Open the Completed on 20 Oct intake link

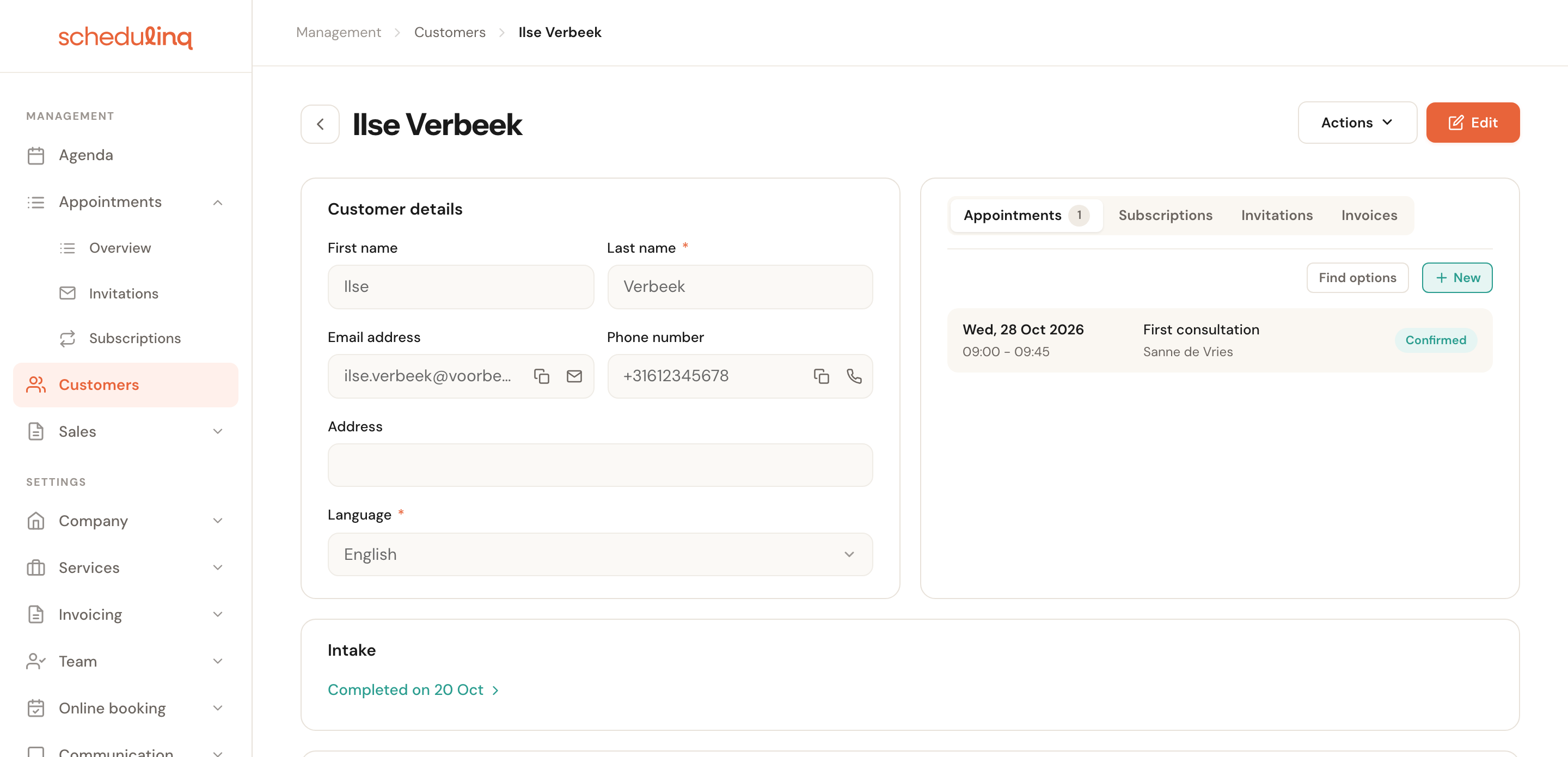413,690
